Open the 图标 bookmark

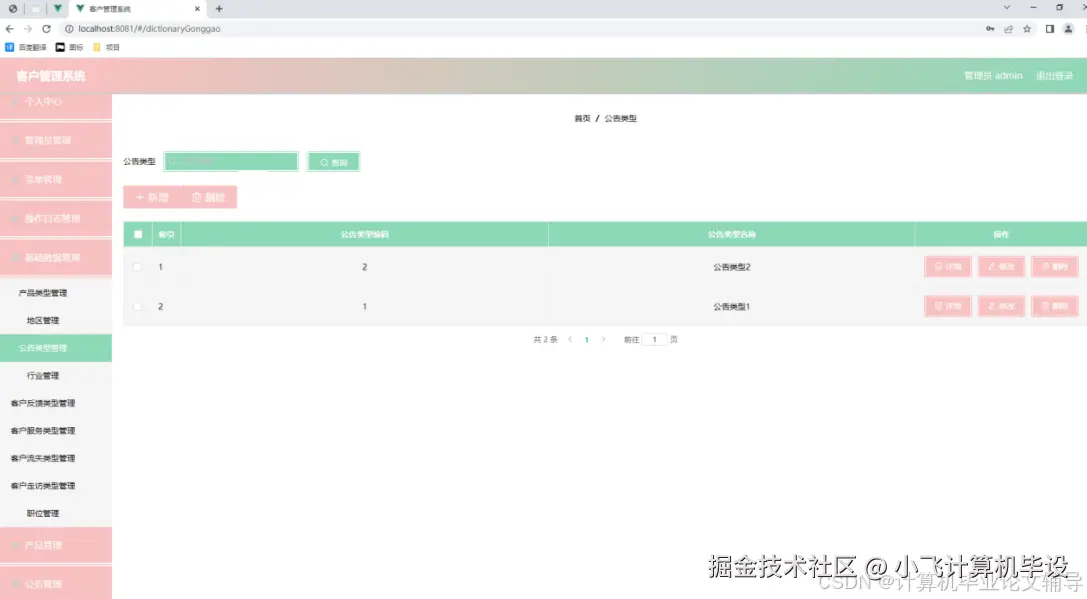point(69,47)
